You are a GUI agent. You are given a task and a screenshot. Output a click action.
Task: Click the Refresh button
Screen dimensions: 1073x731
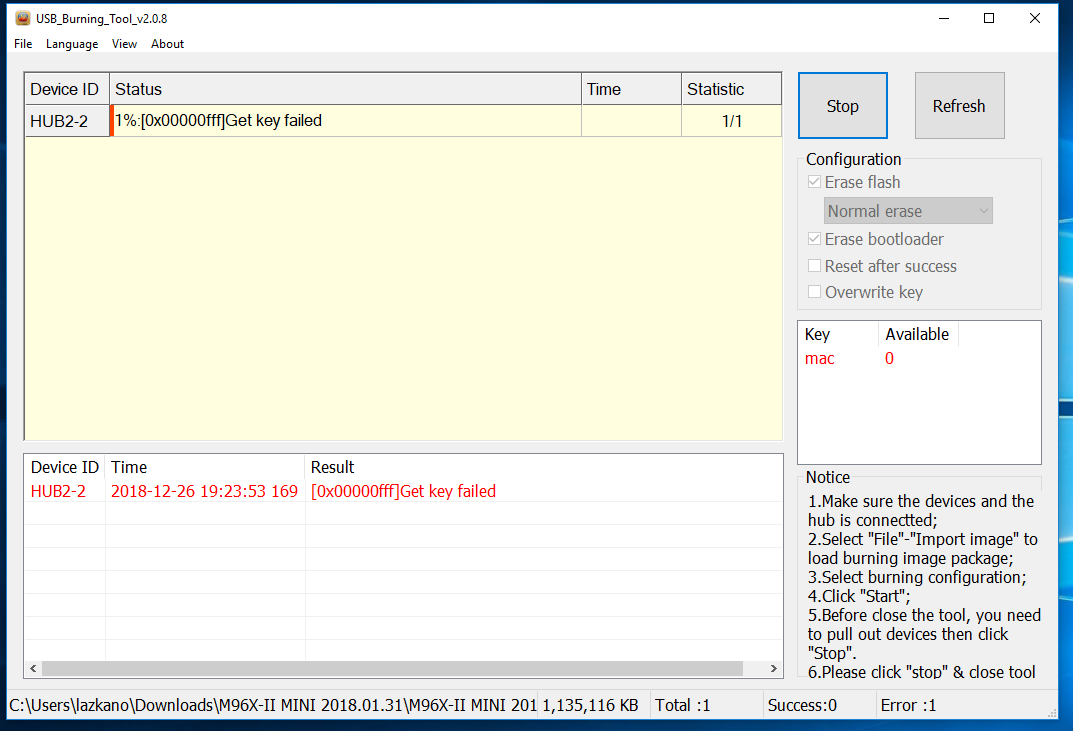[x=959, y=106]
